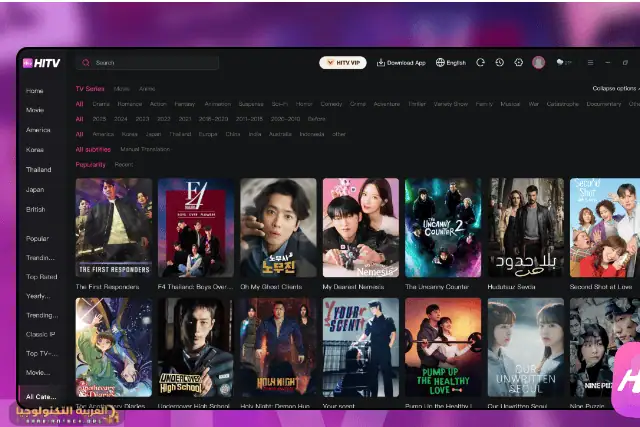Open F4 Thailand: Boys Over poster
The image size is (640, 427).
point(196,228)
